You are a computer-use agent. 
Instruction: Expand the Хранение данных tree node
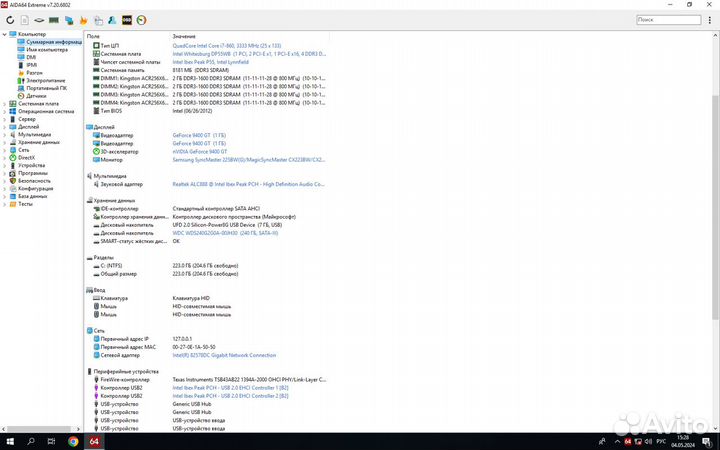pos(5,142)
